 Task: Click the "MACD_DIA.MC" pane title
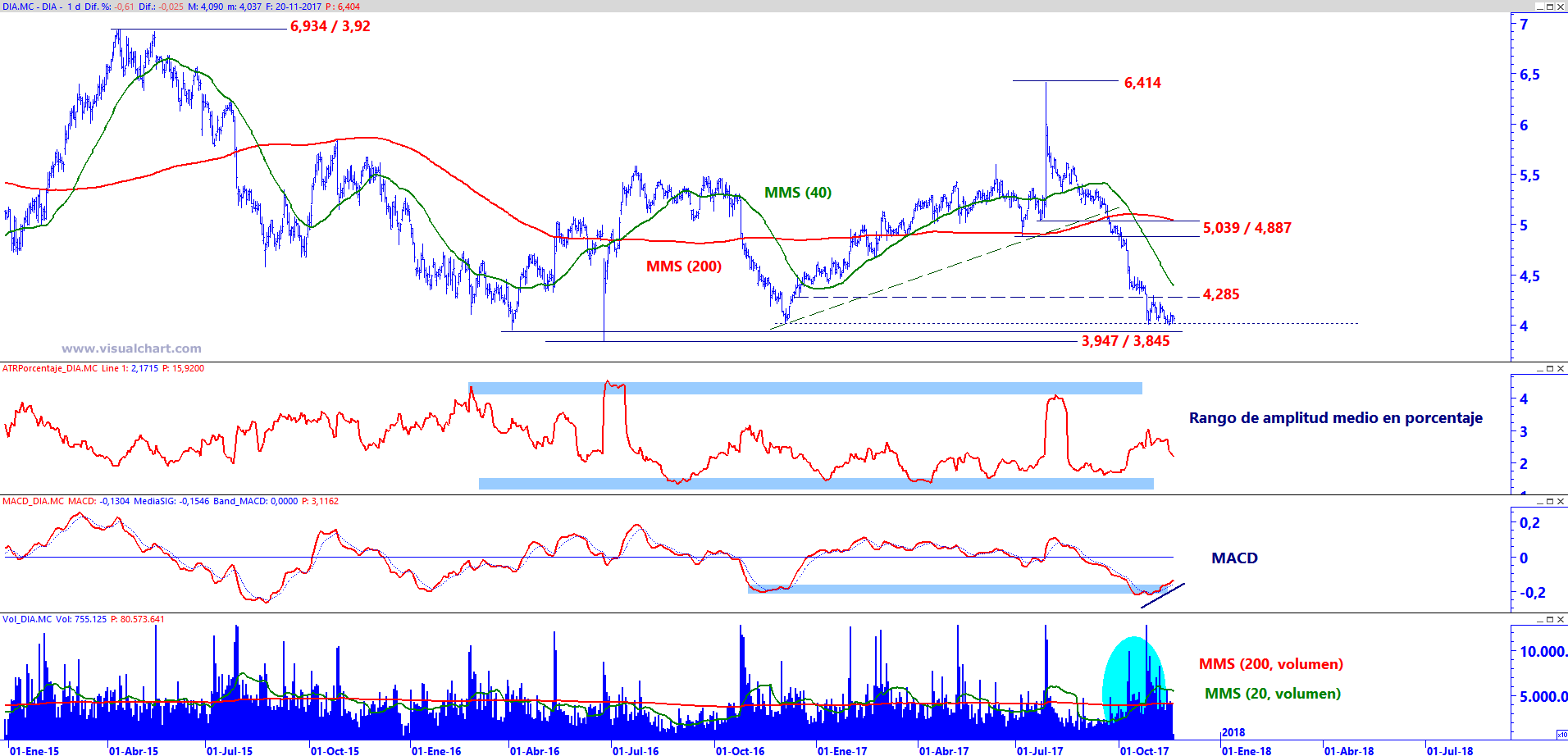tap(33, 502)
